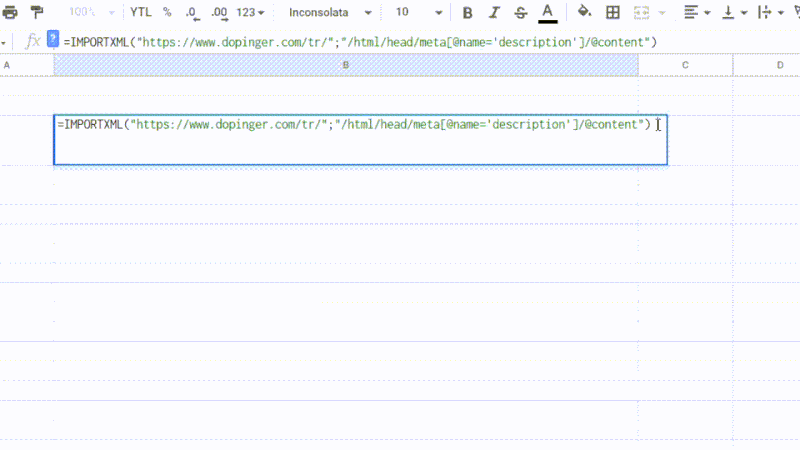Decrease decimal places
Screen dimensions: 800x450
[x=192, y=13]
